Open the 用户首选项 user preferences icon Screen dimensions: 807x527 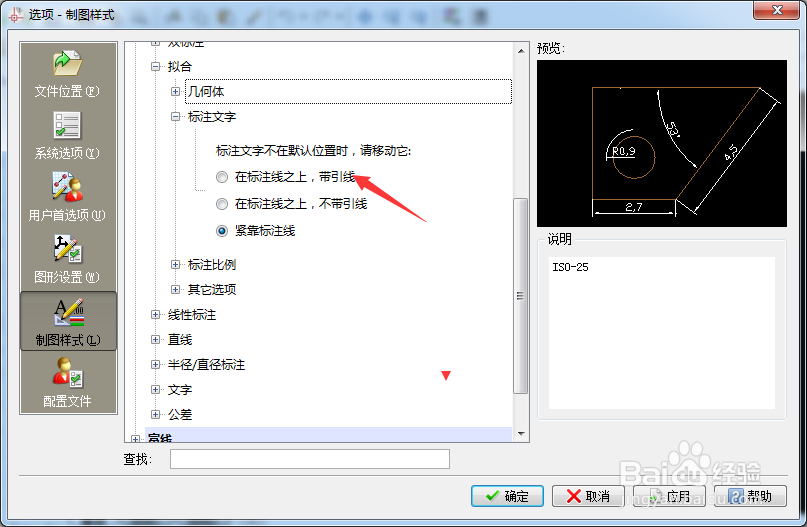click(67, 187)
